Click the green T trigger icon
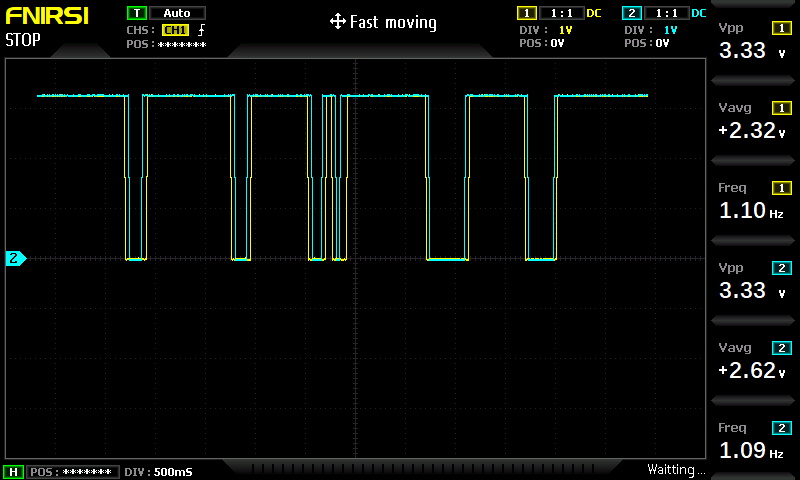Viewport: 800px width, 480px height. (x=135, y=13)
